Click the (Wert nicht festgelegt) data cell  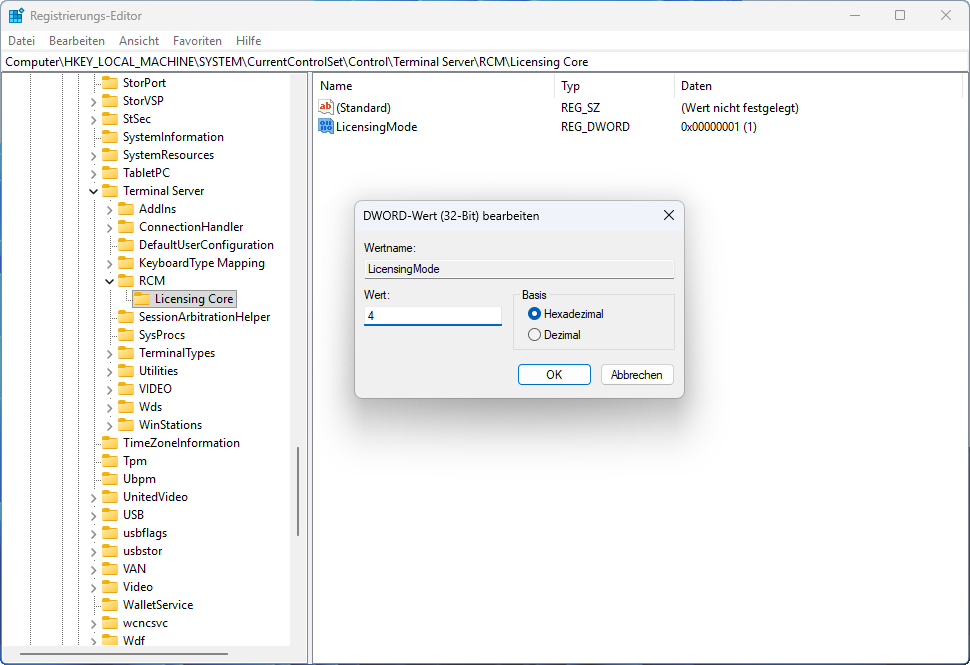pyautogui.click(x=739, y=108)
